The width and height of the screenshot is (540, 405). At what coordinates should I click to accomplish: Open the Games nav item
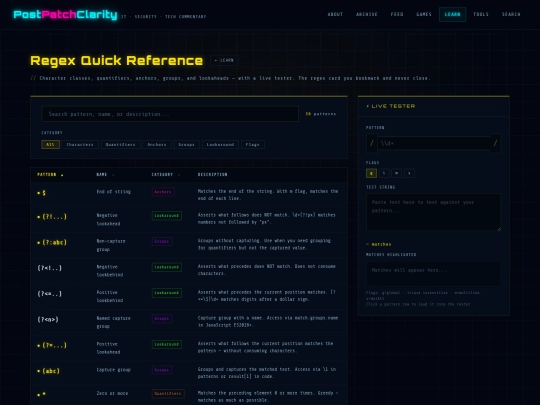pos(424,14)
